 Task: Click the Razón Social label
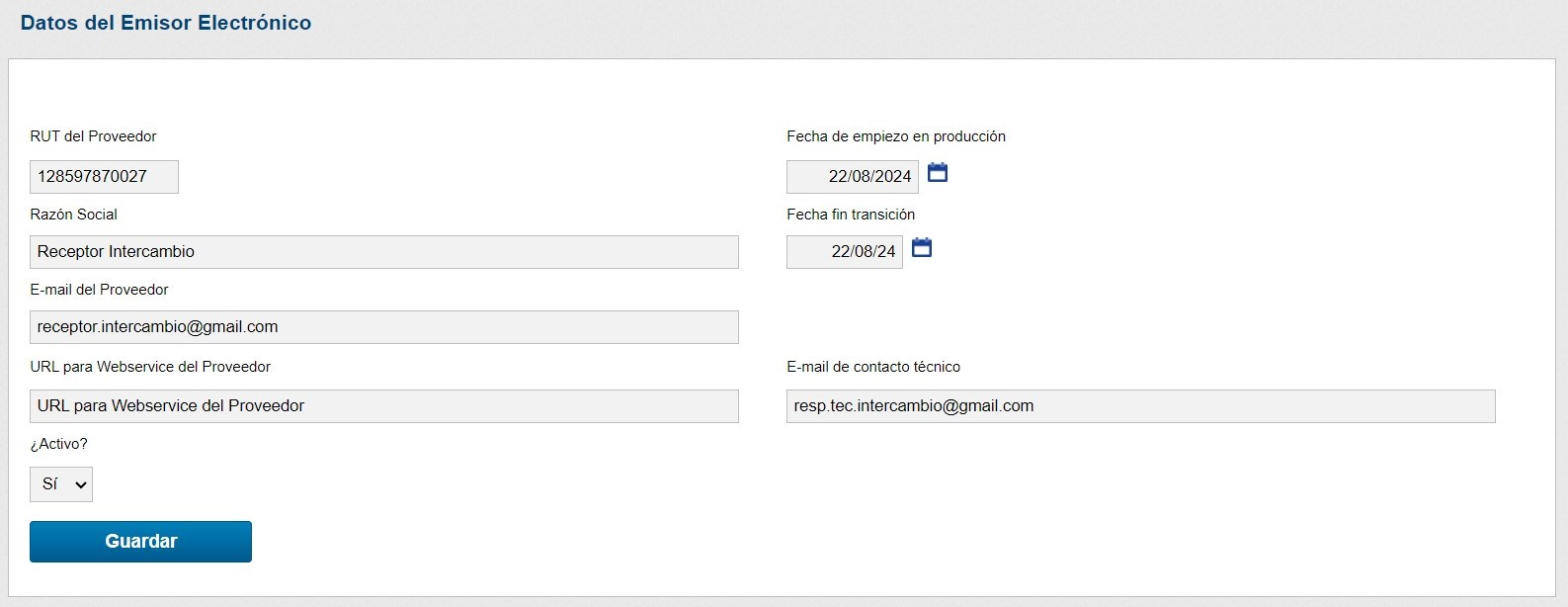[x=73, y=215]
